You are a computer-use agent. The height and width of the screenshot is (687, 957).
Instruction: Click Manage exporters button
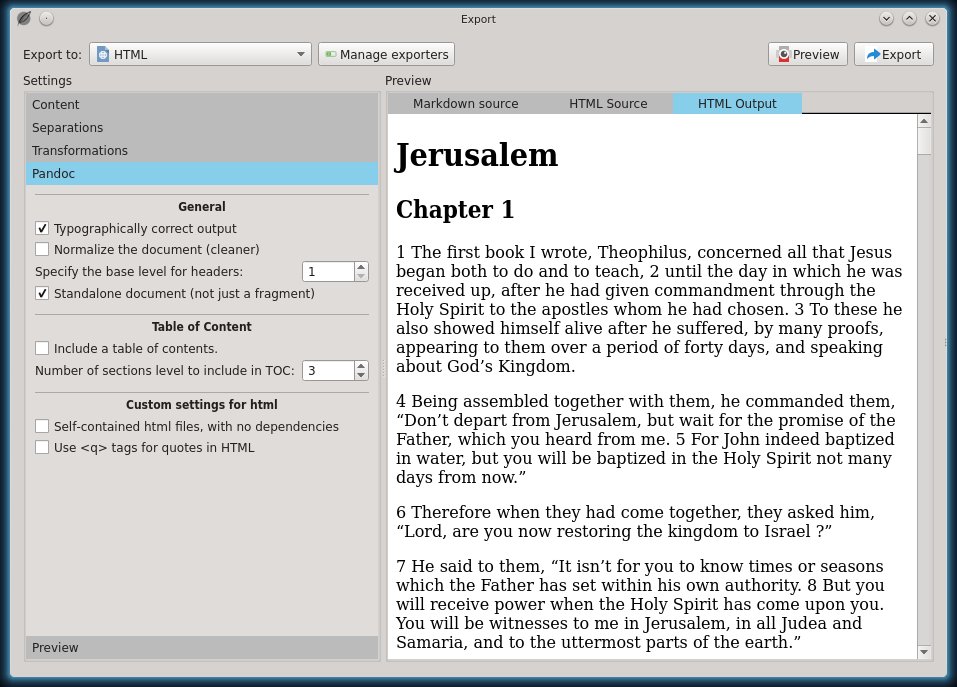click(x=386, y=54)
